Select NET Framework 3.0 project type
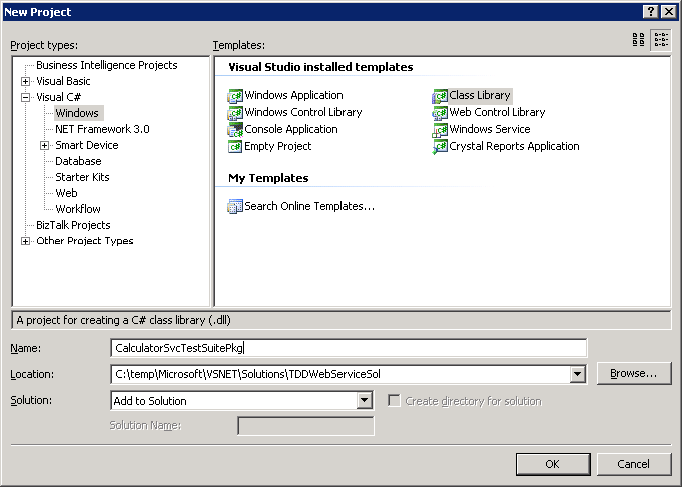Viewport: 682px width, 487px height. [102, 129]
